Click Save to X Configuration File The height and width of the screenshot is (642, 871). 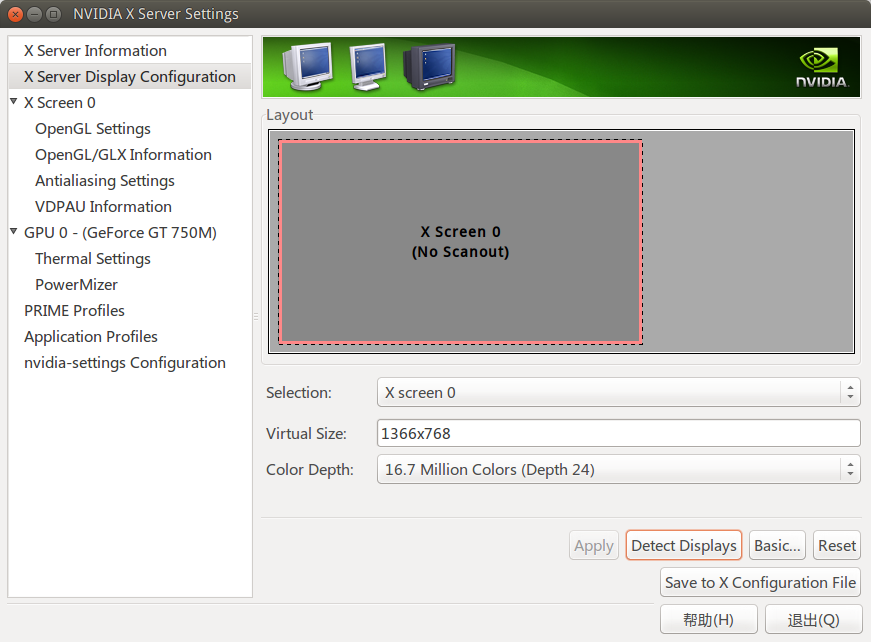point(760,583)
